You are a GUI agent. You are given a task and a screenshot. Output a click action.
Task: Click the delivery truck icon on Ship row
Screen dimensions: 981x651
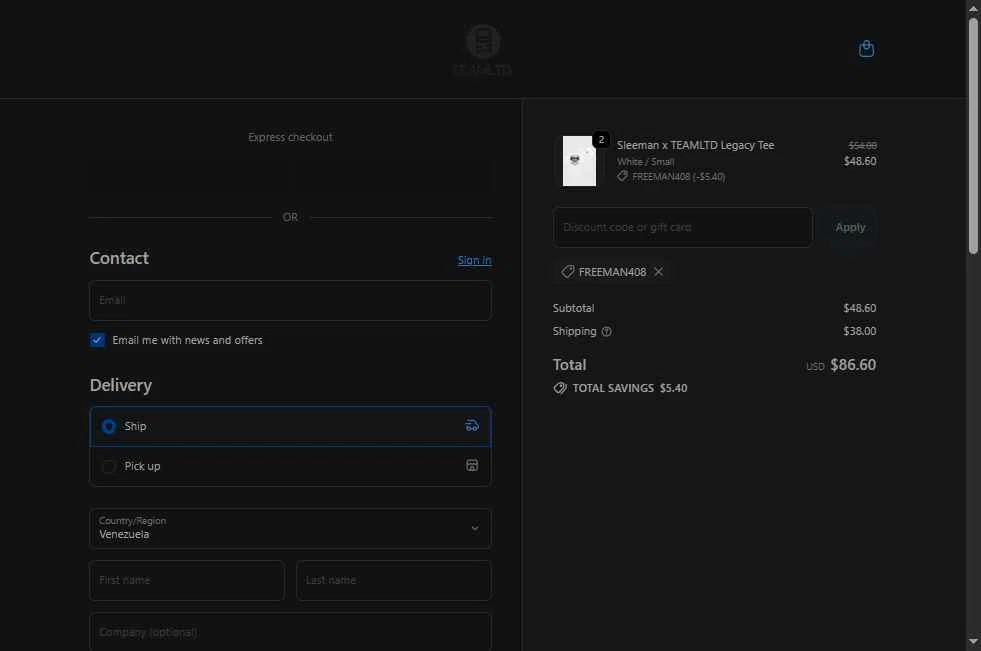pos(472,426)
